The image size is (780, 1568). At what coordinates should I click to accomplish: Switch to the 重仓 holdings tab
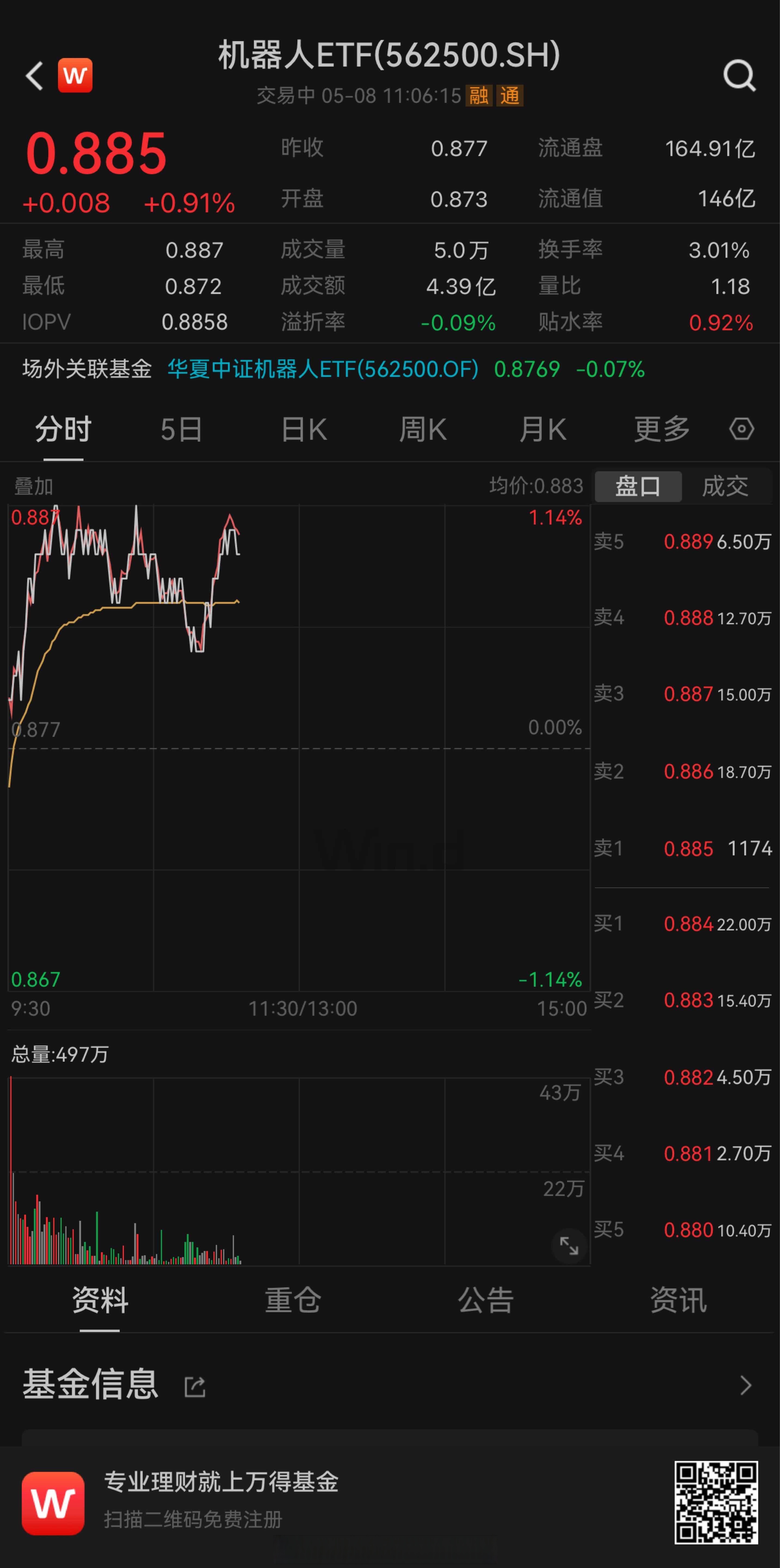tap(293, 1300)
